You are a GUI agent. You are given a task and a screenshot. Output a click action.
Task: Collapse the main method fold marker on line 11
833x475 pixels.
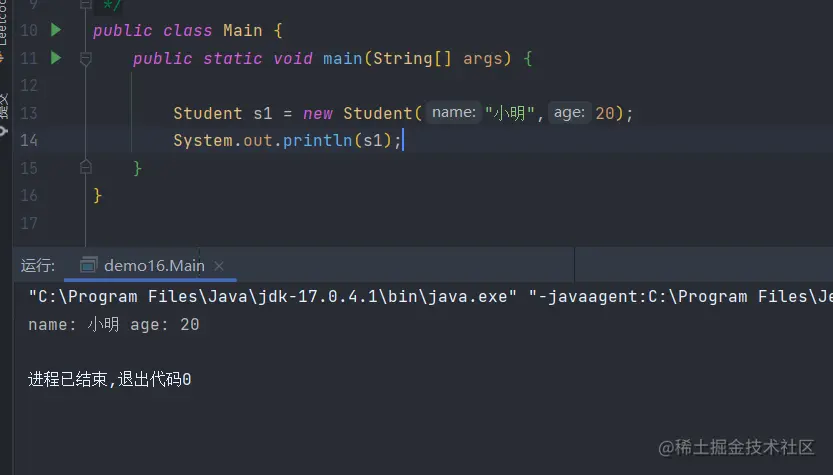point(86,58)
